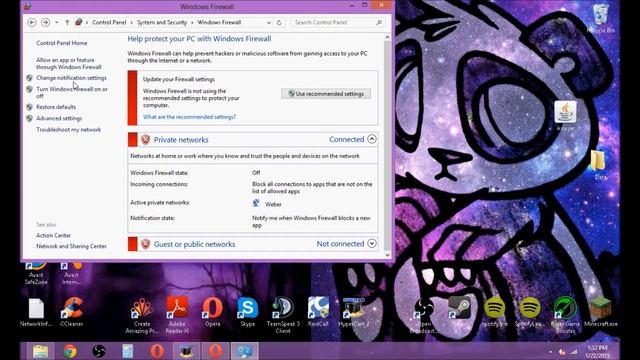Image resolution: width=640 pixels, height=360 pixels.
Task: Open Advanced settings link
Action: pyautogui.click(x=59, y=118)
